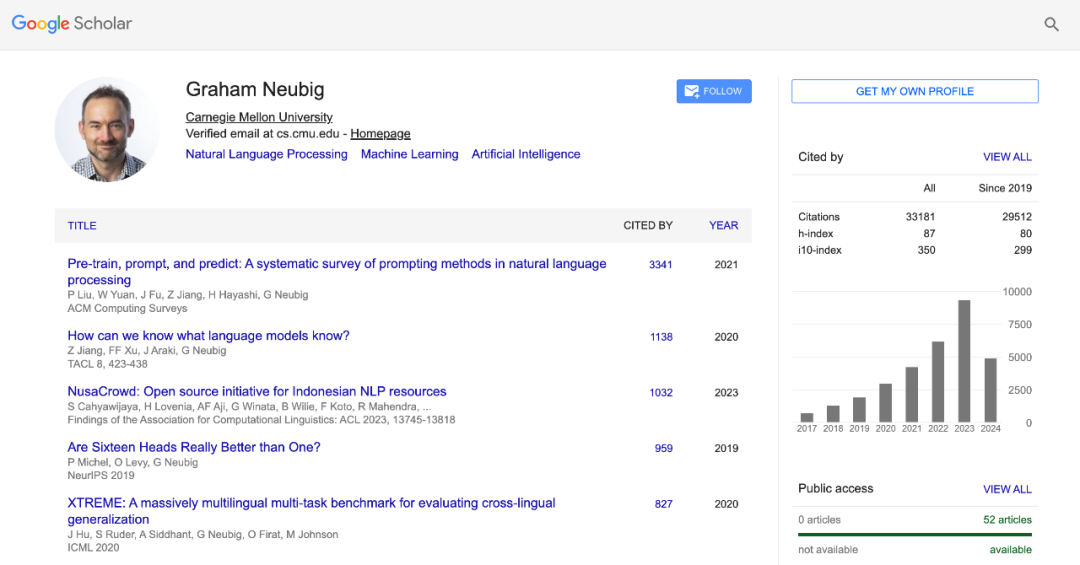Click Get My Own Profile button

point(914,91)
